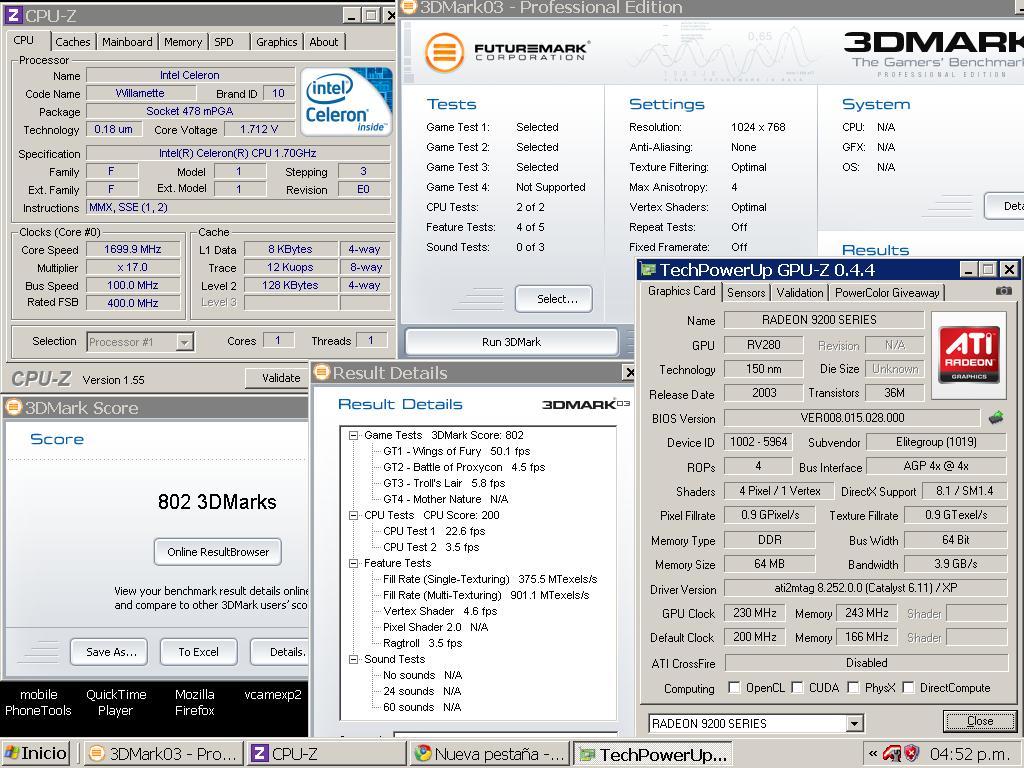Click the Run 3DMark button

pos(511,342)
